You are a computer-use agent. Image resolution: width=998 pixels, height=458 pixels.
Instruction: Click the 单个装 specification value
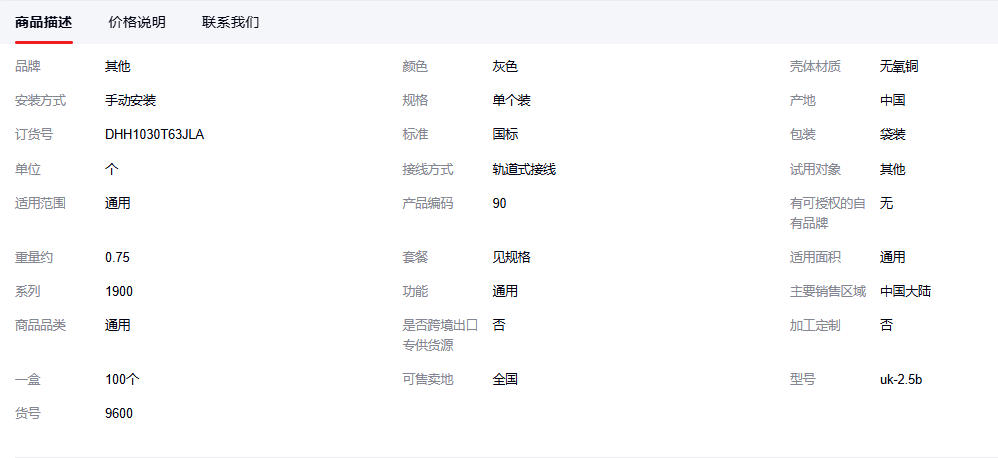[511, 101]
